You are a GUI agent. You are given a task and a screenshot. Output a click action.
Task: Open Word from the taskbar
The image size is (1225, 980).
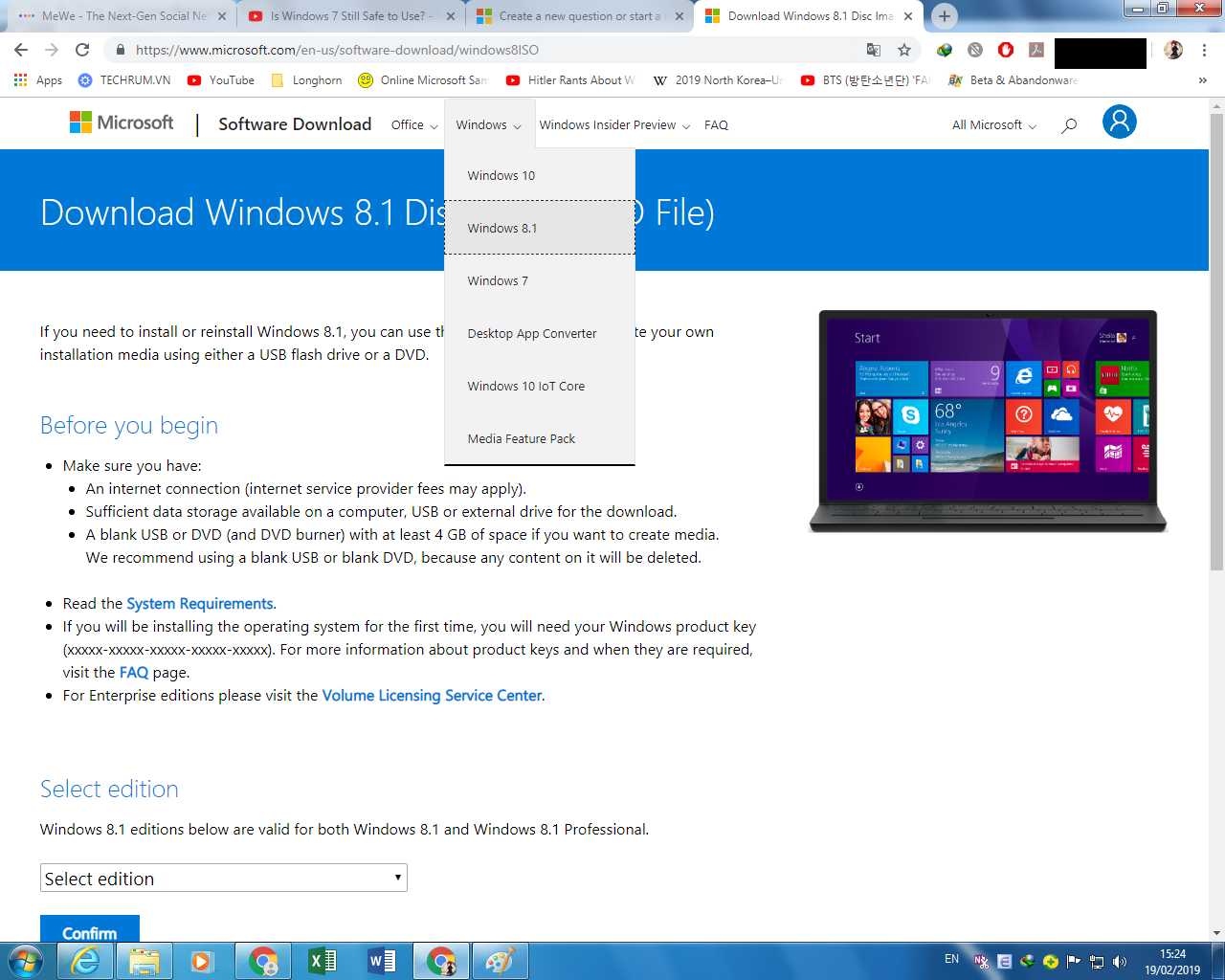click(x=382, y=961)
